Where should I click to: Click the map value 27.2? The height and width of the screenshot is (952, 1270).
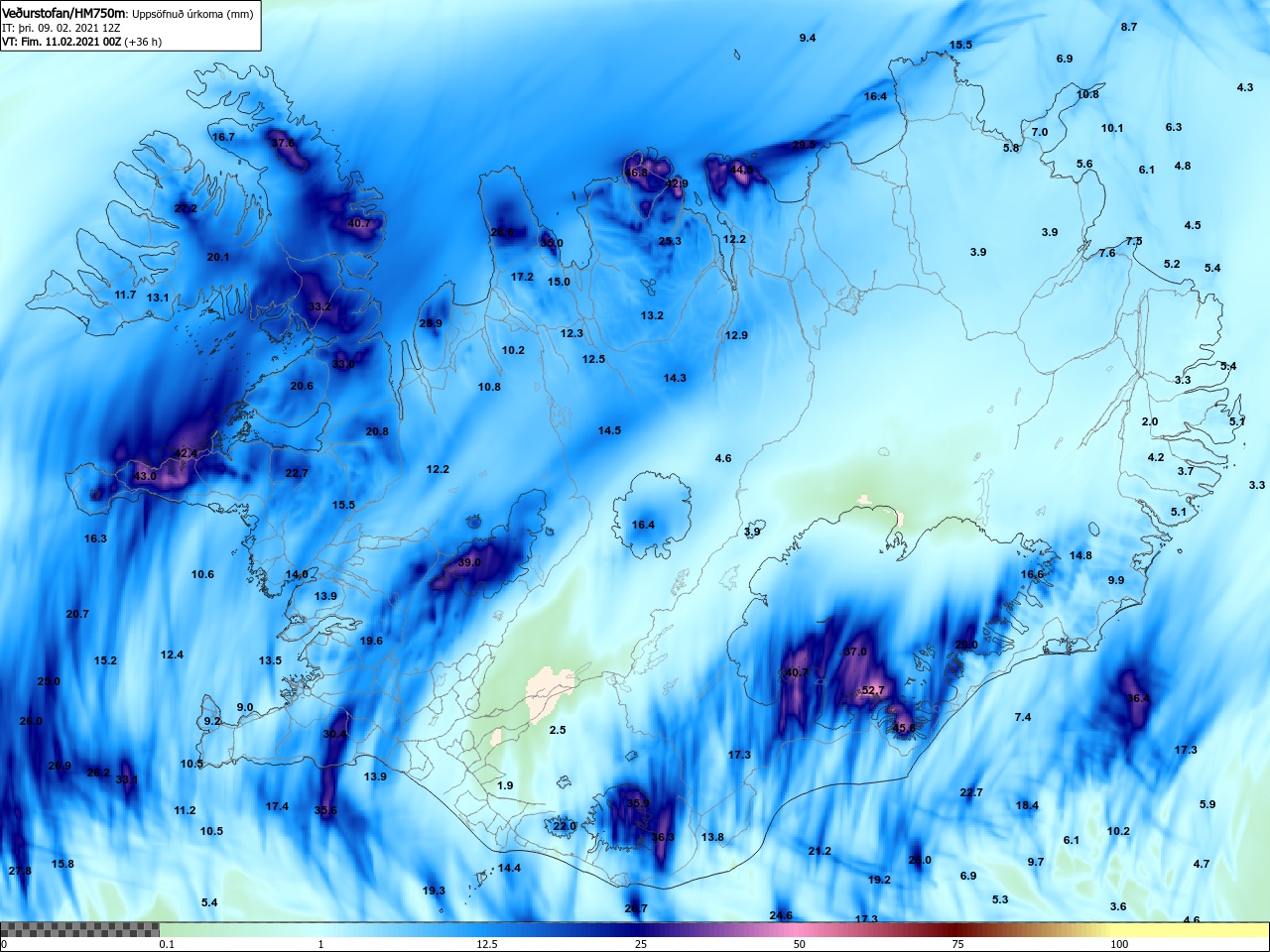(x=186, y=208)
